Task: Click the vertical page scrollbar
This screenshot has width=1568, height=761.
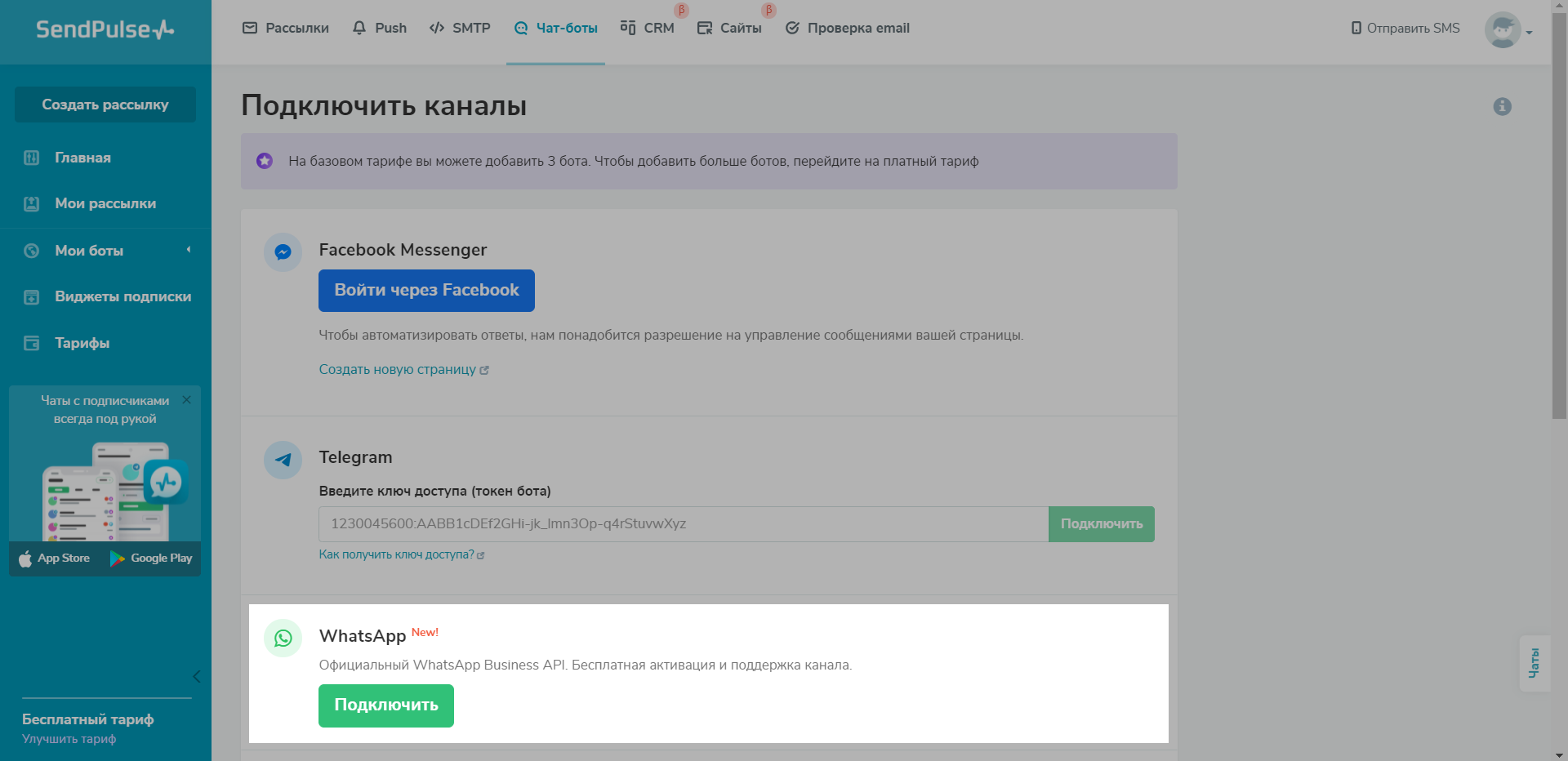Action: 1559,216
